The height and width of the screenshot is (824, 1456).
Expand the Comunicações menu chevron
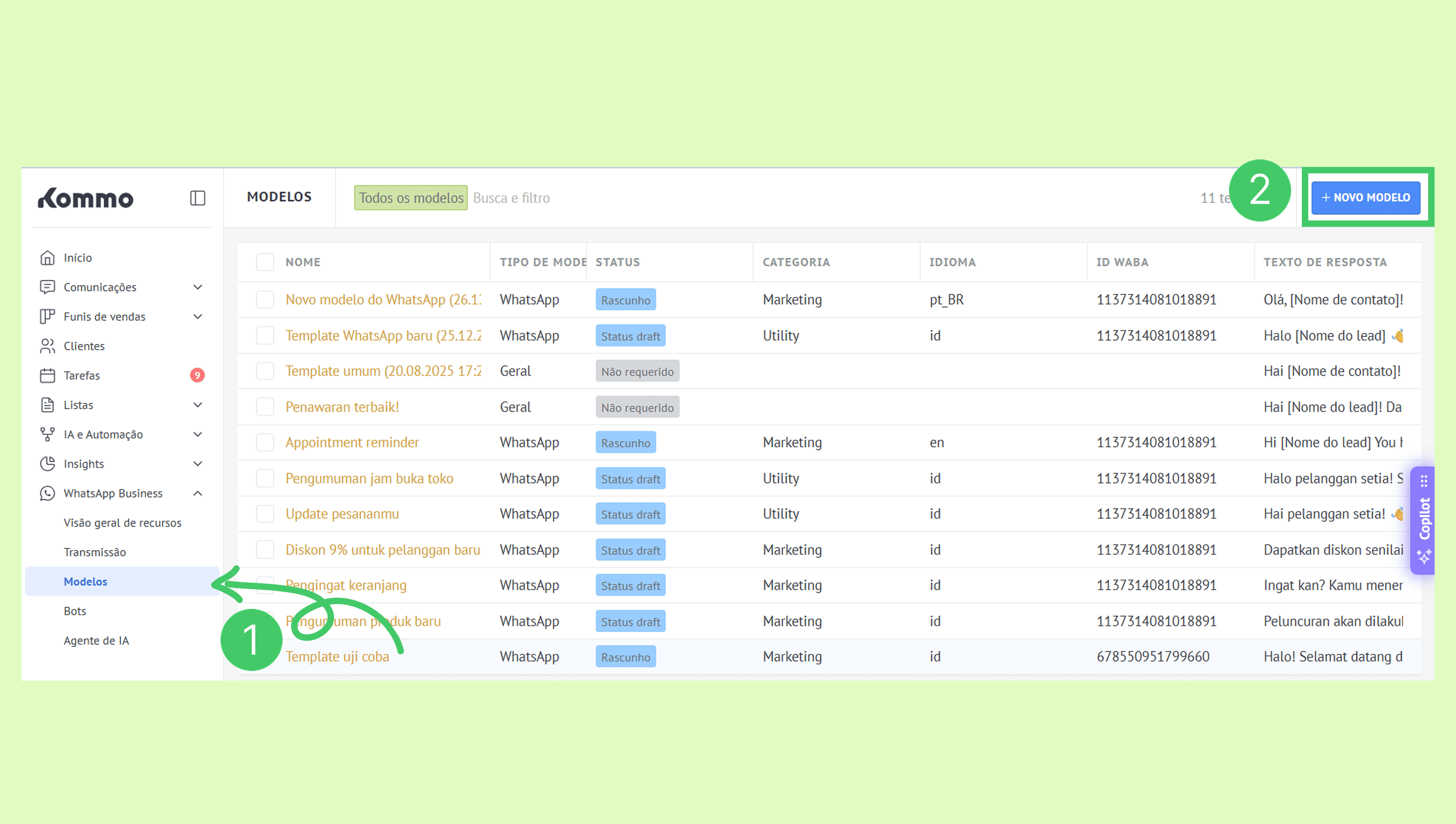(x=198, y=287)
